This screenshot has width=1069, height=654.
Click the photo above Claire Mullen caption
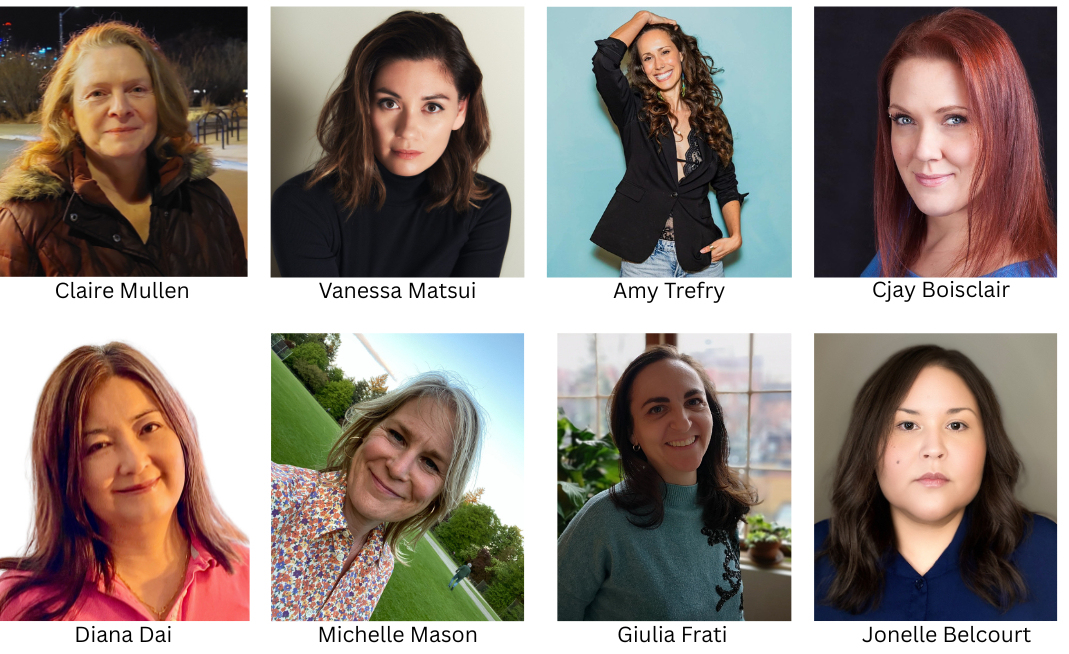tap(123, 141)
